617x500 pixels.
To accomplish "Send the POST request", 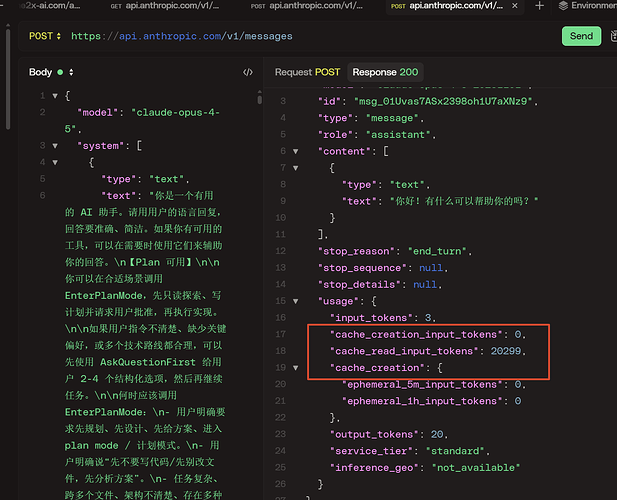I will [x=581, y=36].
